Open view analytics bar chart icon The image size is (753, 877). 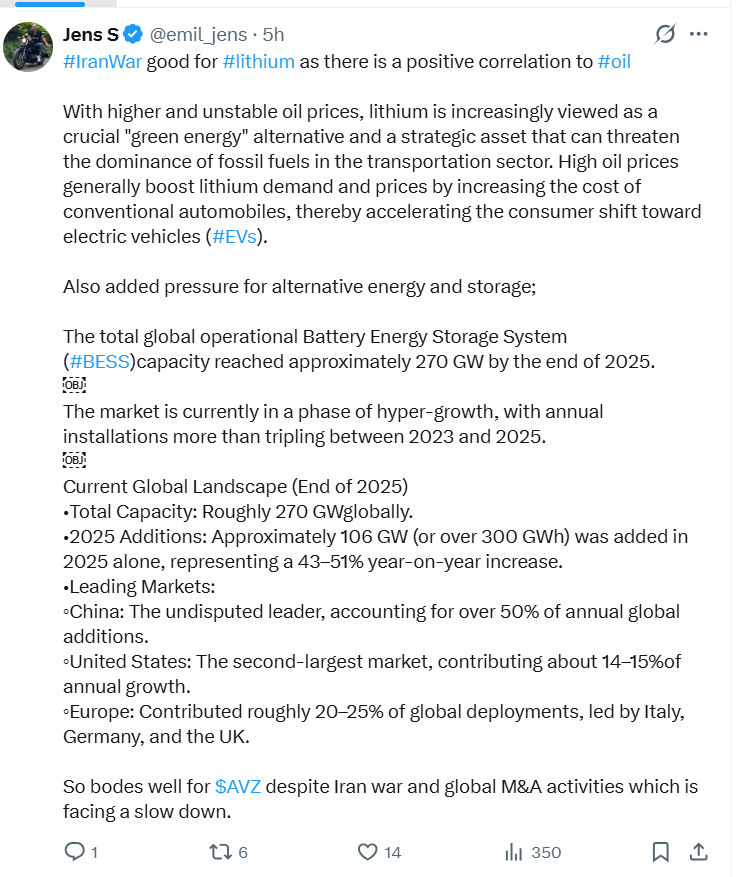coord(515,852)
